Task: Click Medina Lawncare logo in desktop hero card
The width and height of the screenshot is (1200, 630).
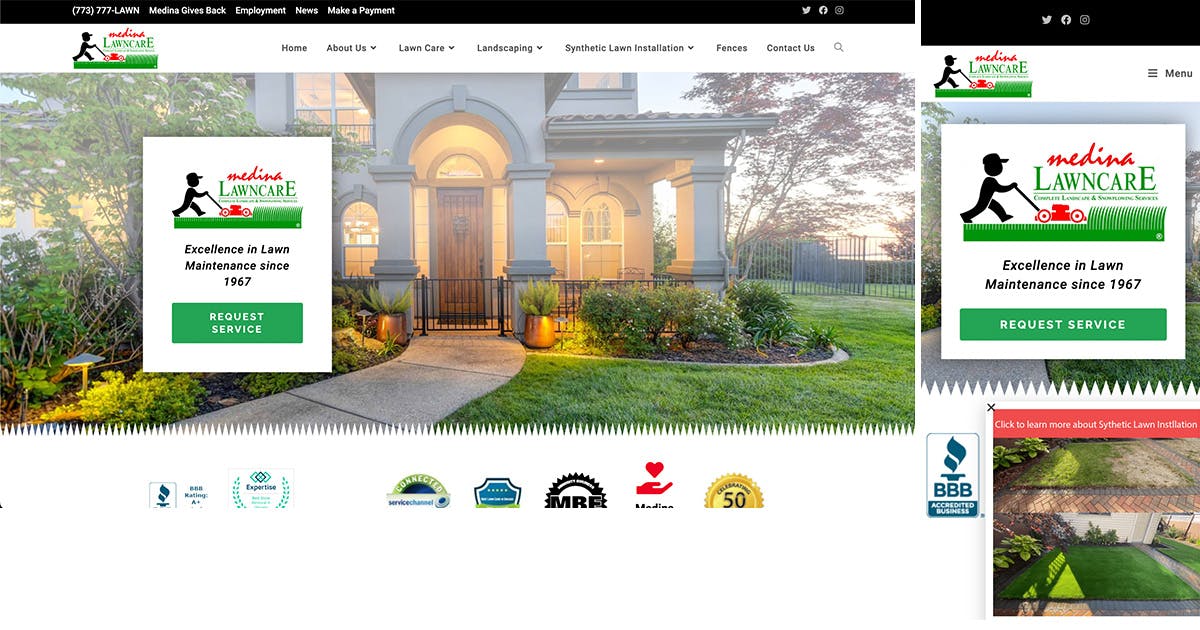Action: tap(237, 196)
